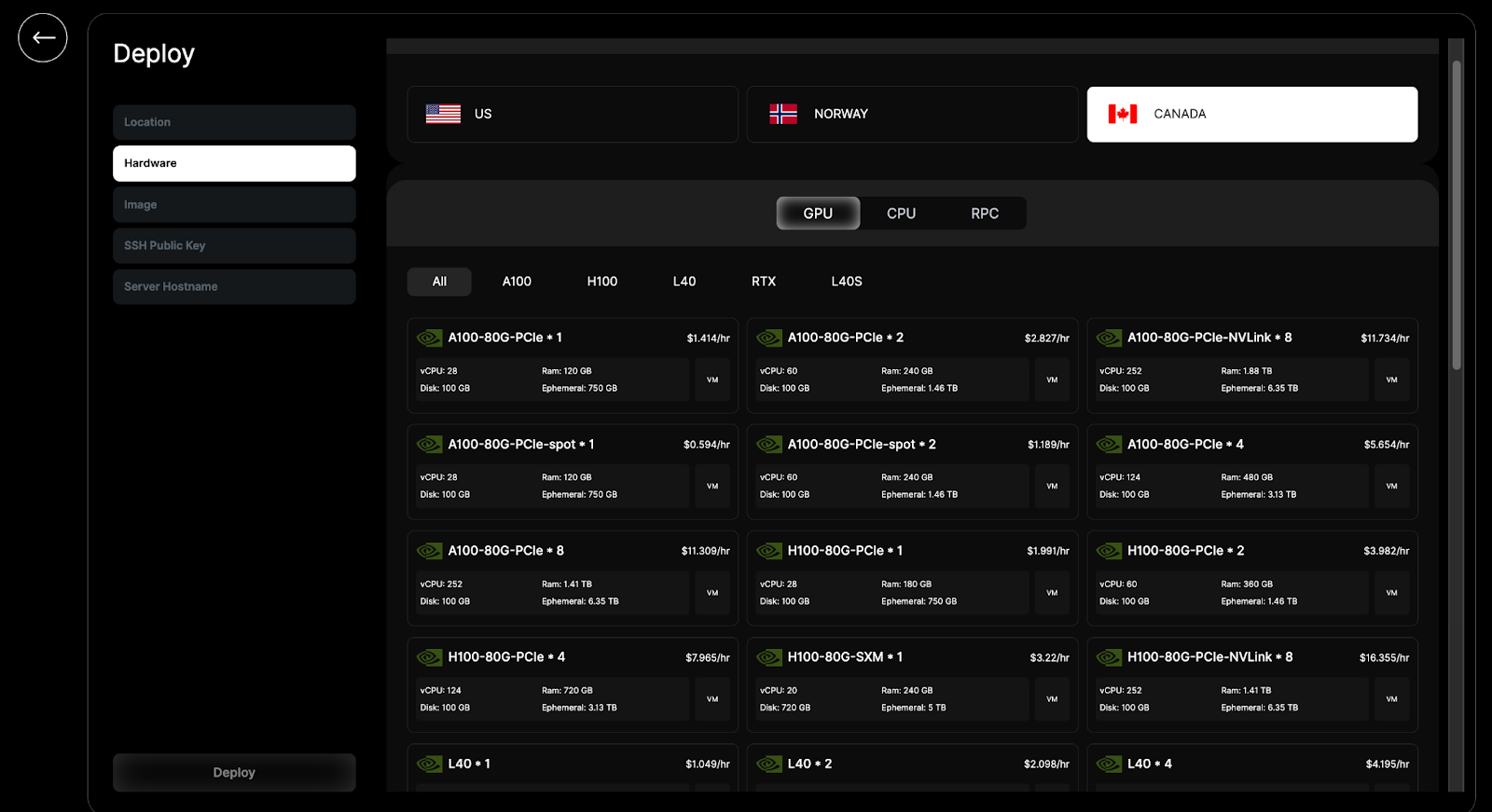Select the A100-80G-PCIe * 4 title
This screenshot has width=1492, height=812.
[1185, 445]
